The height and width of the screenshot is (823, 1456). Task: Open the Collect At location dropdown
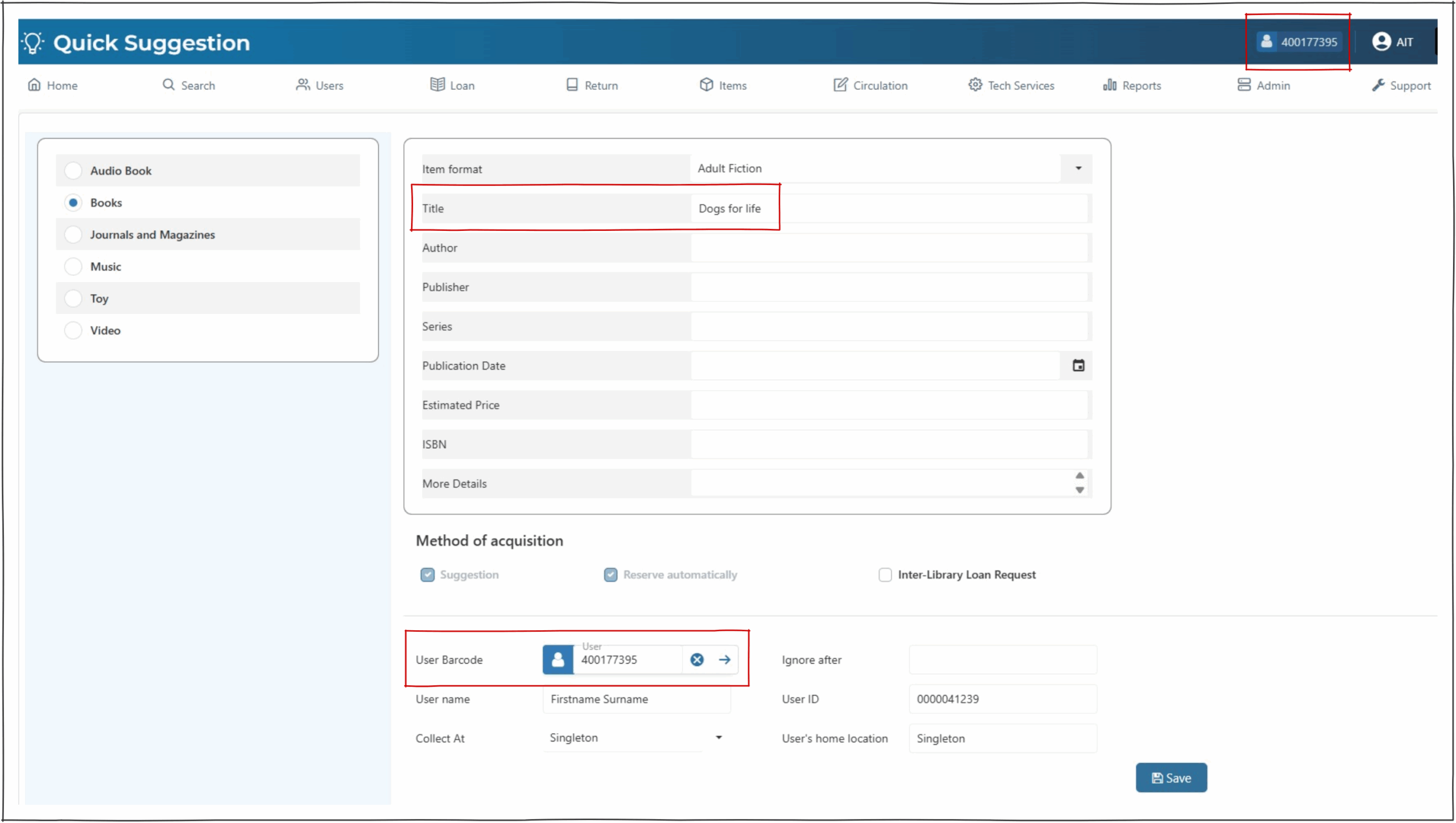718,738
